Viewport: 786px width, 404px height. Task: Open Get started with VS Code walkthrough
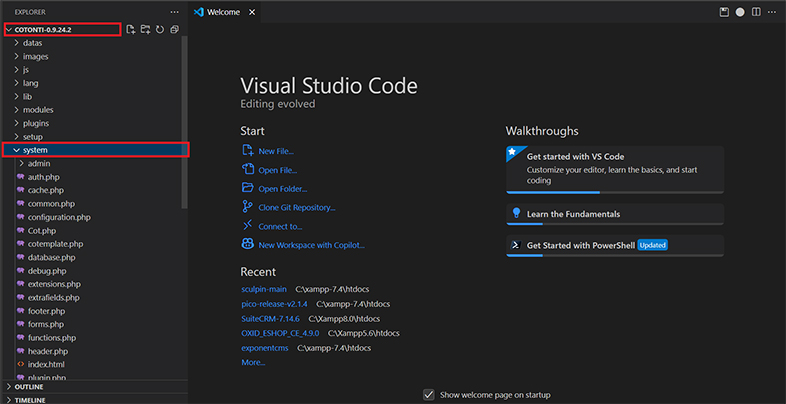(x=615, y=169)
